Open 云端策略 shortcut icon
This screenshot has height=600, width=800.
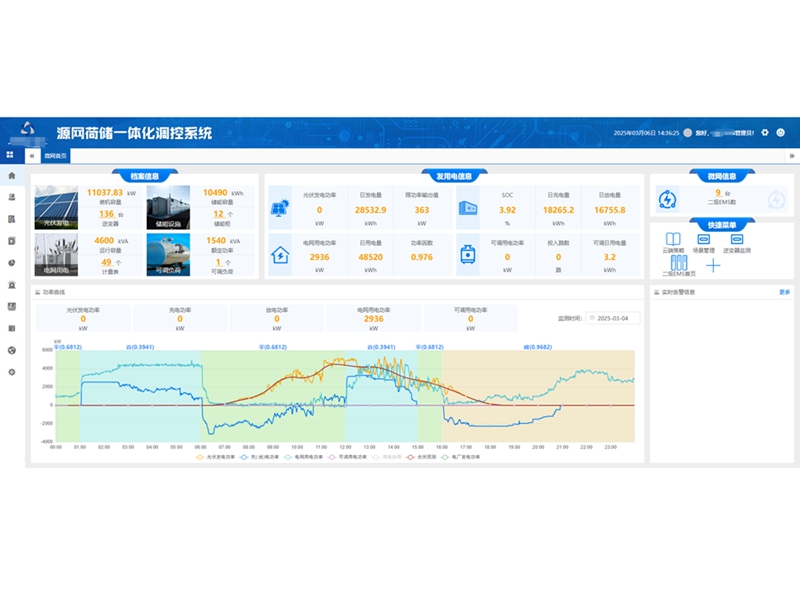point(674,240)
